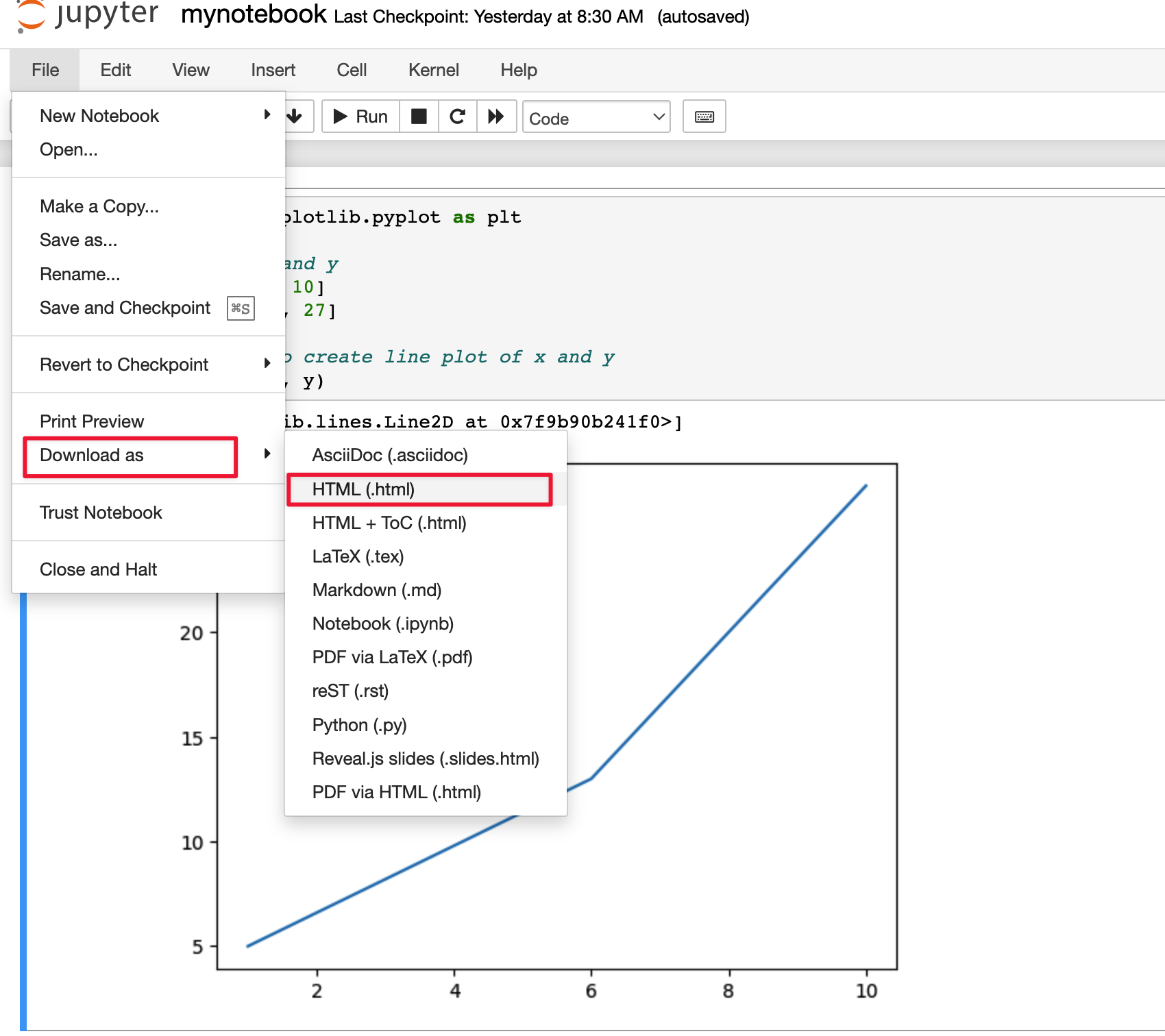
Task: Expand the Revert to Checkpoint submenu arrow
Action: (267, 363)
